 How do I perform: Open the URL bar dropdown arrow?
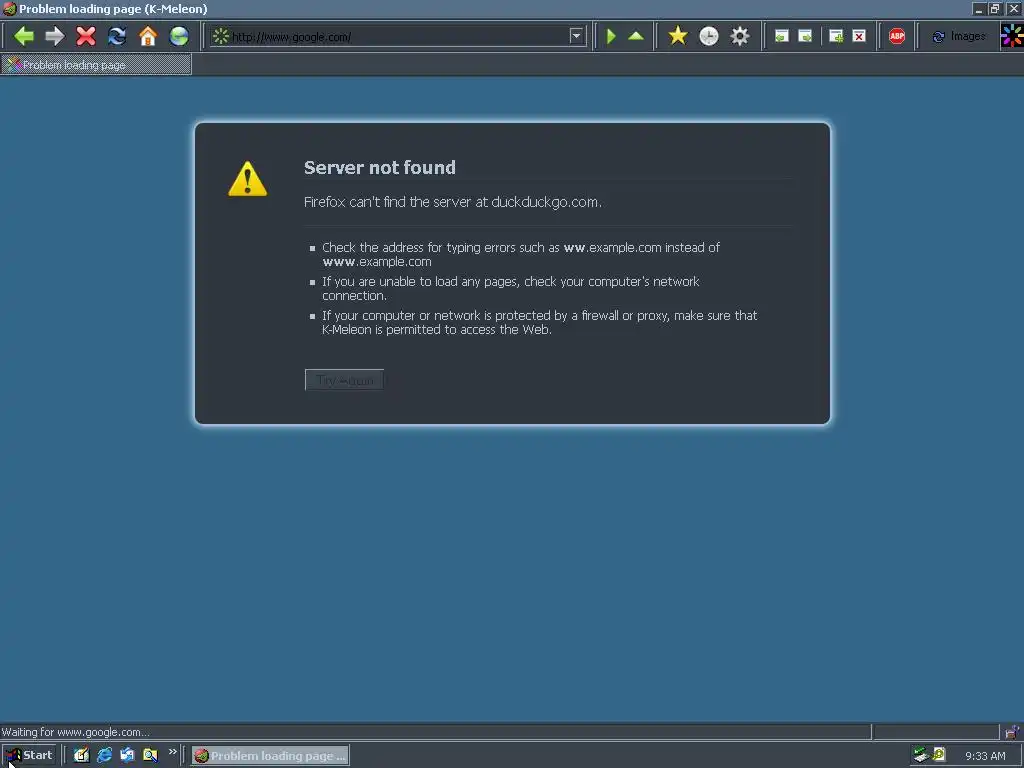(x=576, y=37)
